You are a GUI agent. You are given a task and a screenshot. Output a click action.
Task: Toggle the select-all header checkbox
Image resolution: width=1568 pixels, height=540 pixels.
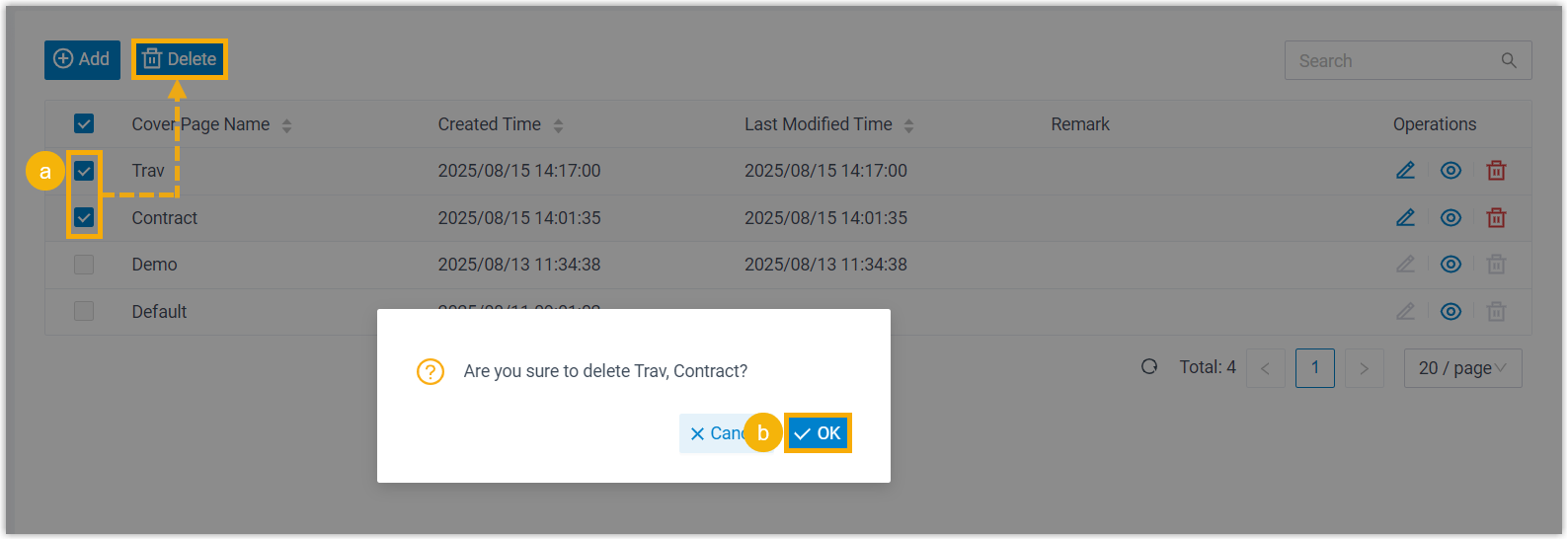click(x=84, y=123)
